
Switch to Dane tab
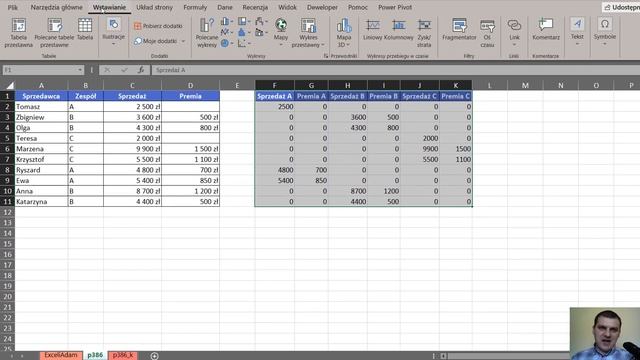pos(224,7)
